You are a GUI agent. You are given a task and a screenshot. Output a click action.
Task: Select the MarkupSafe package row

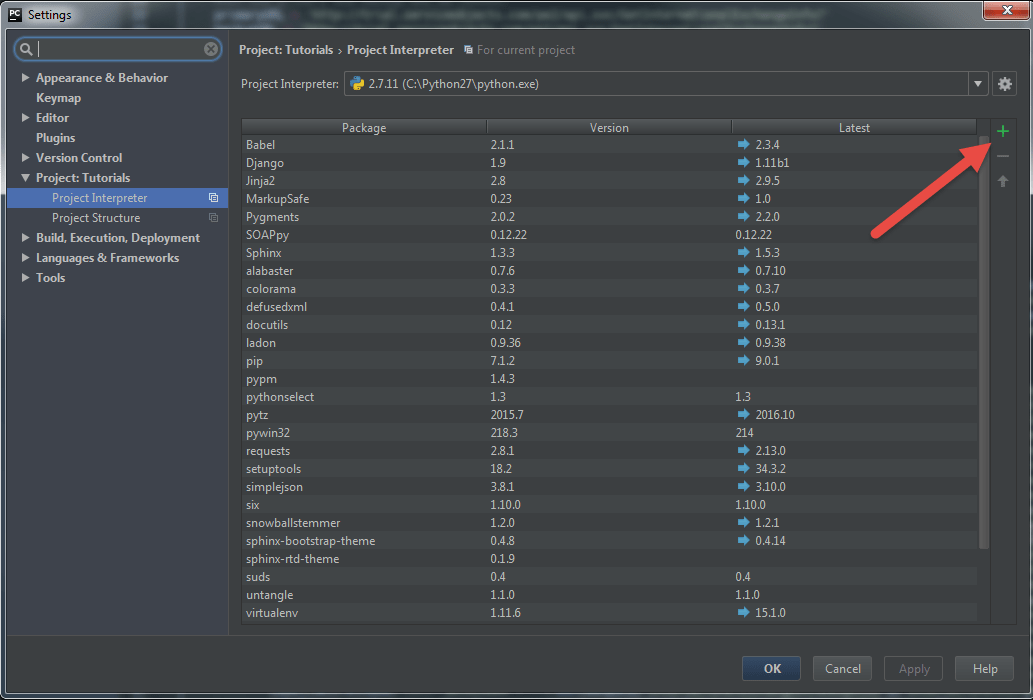[609, 198]
